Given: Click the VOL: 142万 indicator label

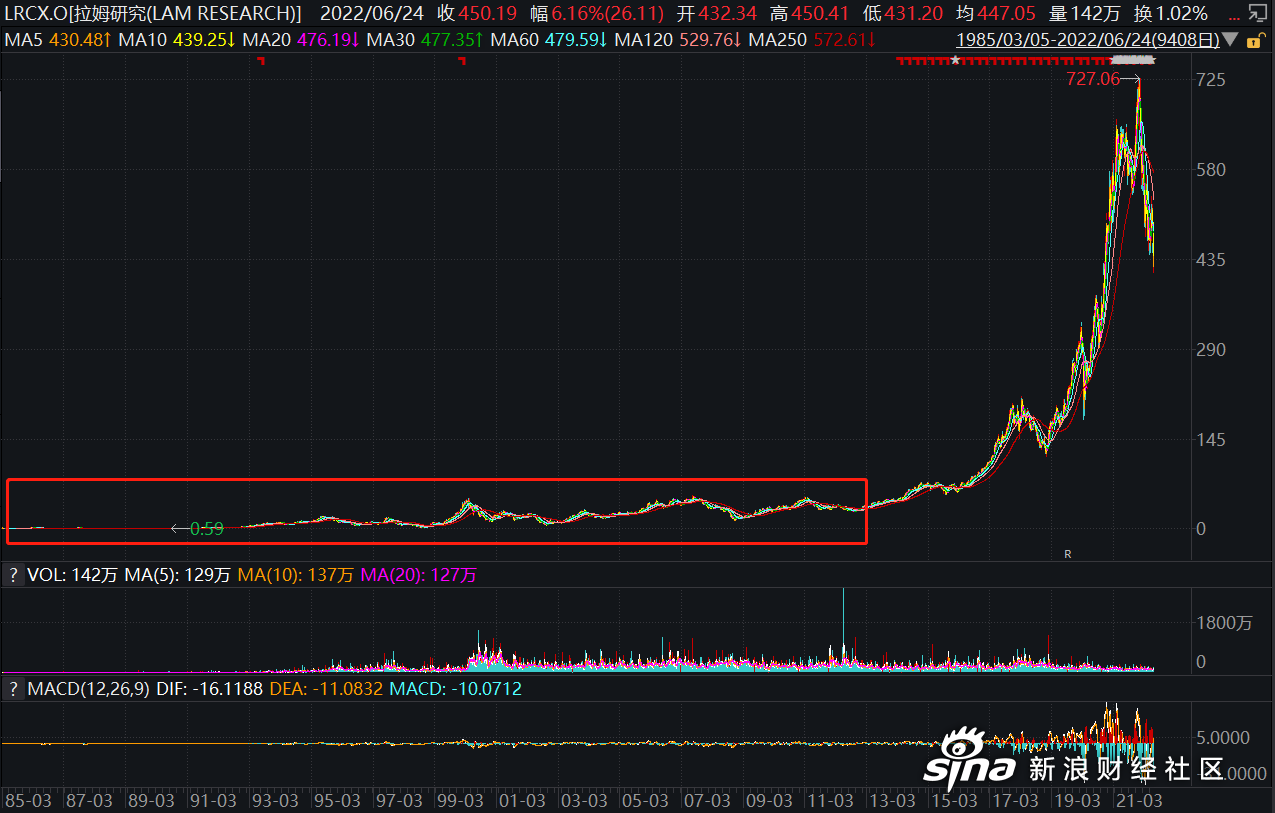Looking at the screenshot, I should point(73,575).
